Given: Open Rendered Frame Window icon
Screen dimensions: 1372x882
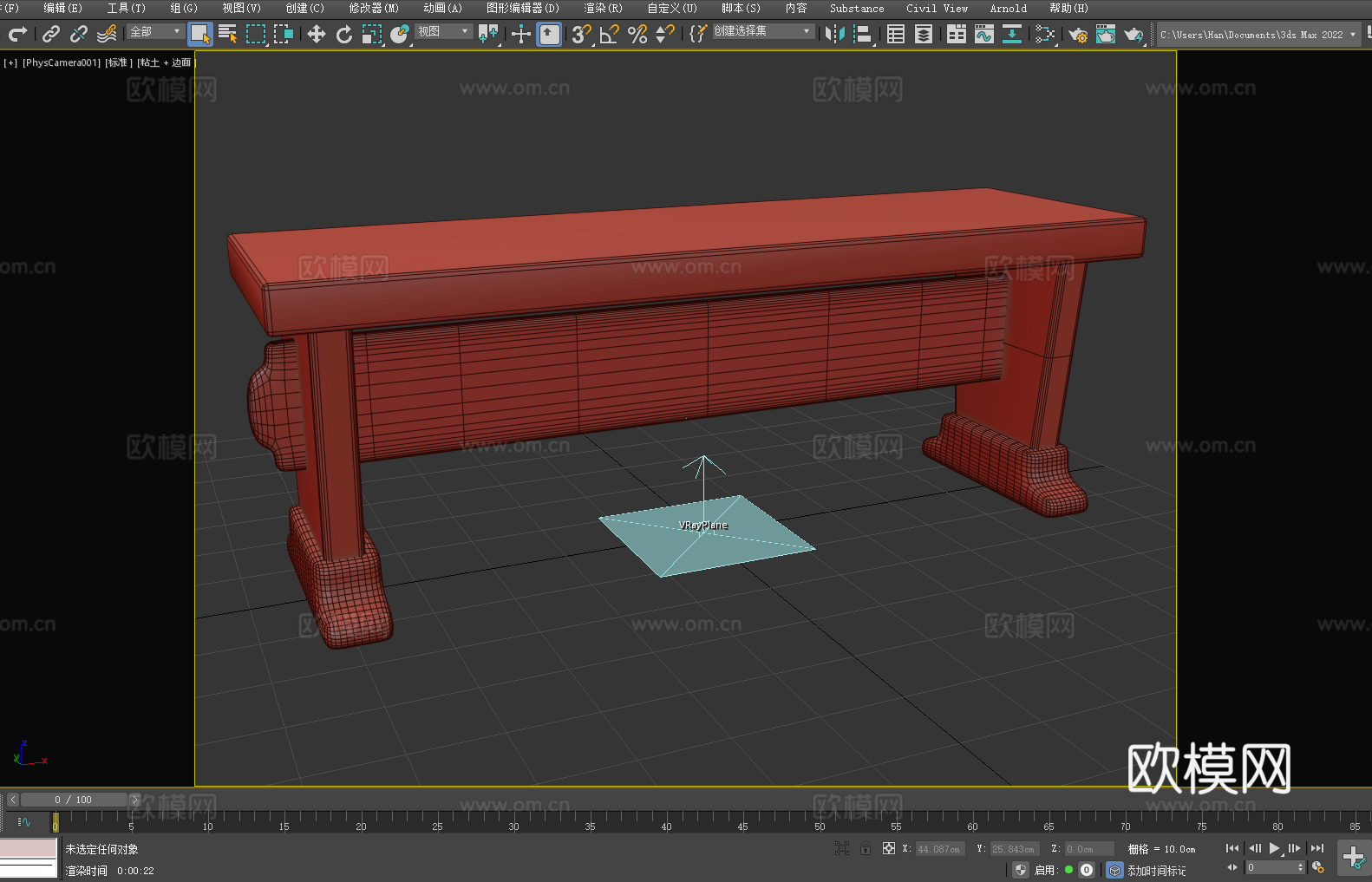Looking at the screenshot, I should point(1106,34).
